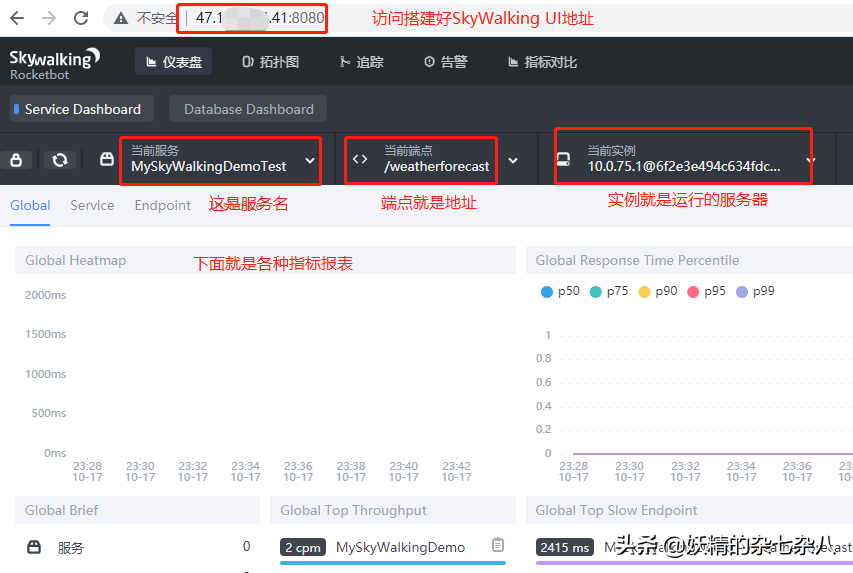
Task: Click the 2415 ms slow endpoint badge
Action: tap(565, 547)
